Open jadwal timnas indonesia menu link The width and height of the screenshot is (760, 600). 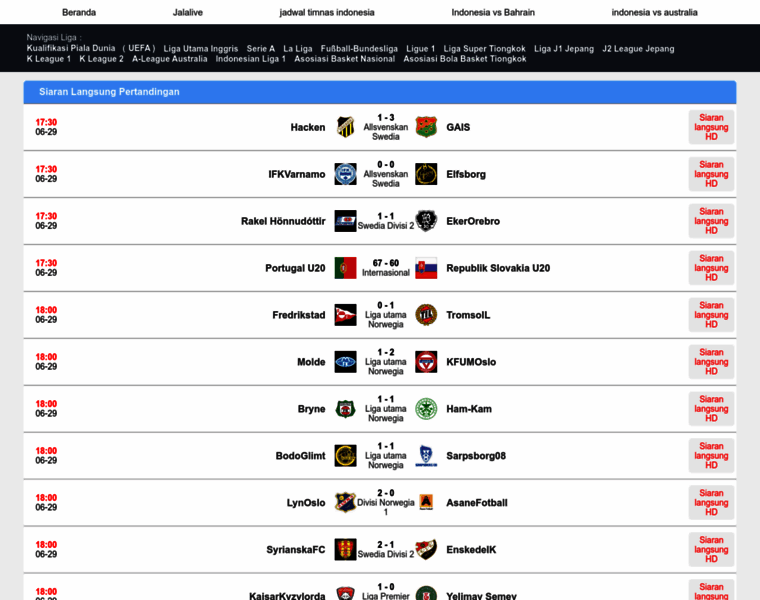(x=327, y=13)
